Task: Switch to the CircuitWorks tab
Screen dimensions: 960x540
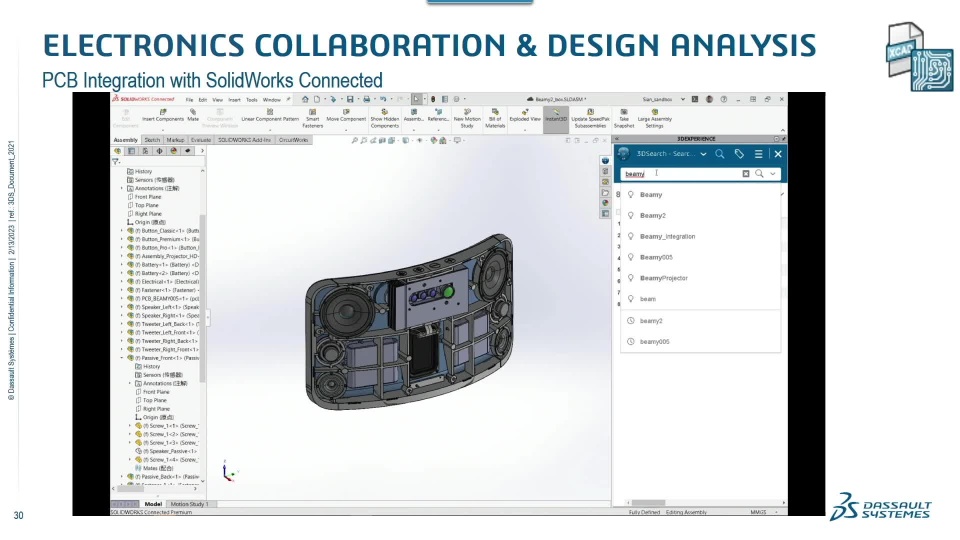Action: click(294, 140)
